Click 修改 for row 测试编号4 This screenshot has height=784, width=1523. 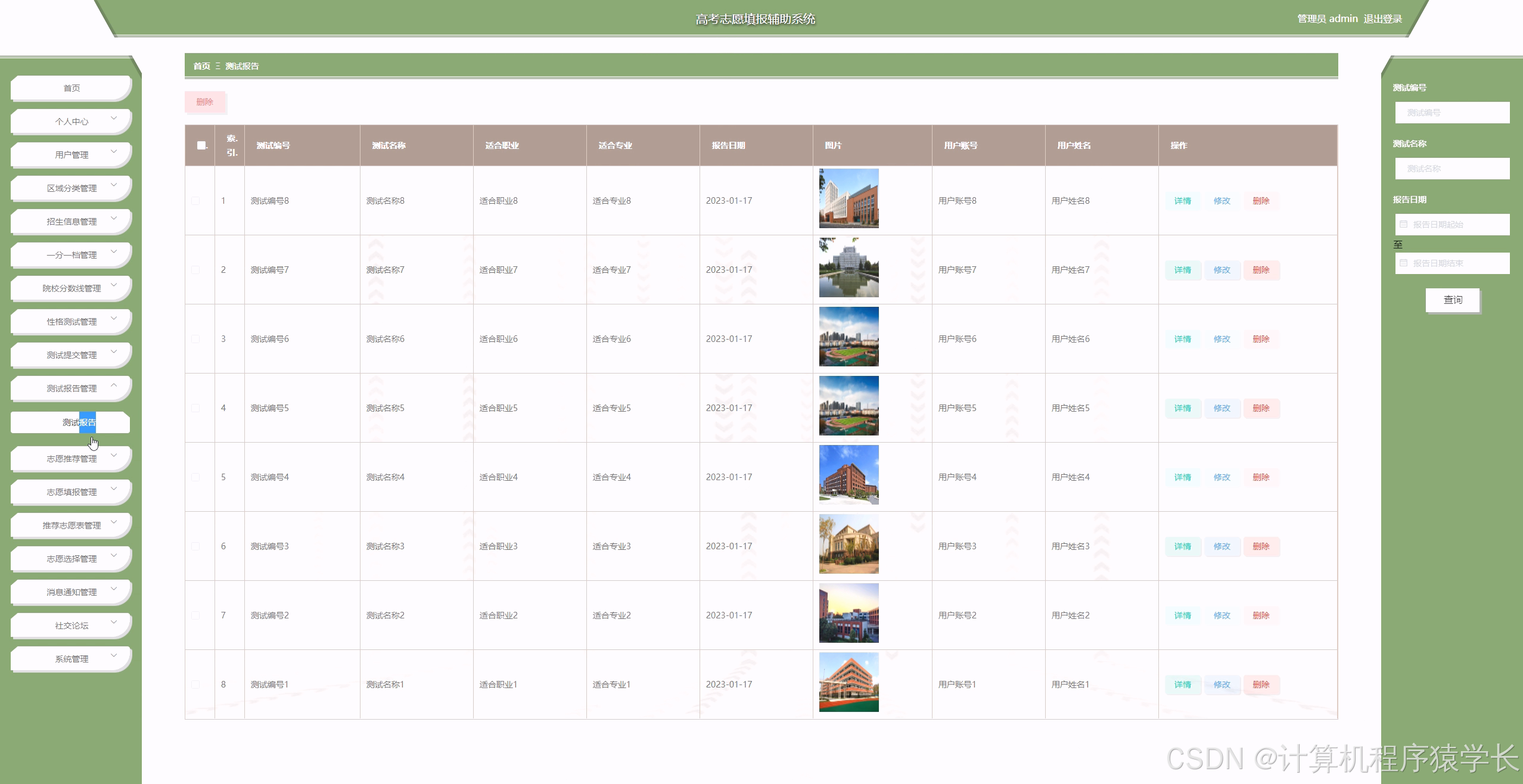click(1221, 477)
